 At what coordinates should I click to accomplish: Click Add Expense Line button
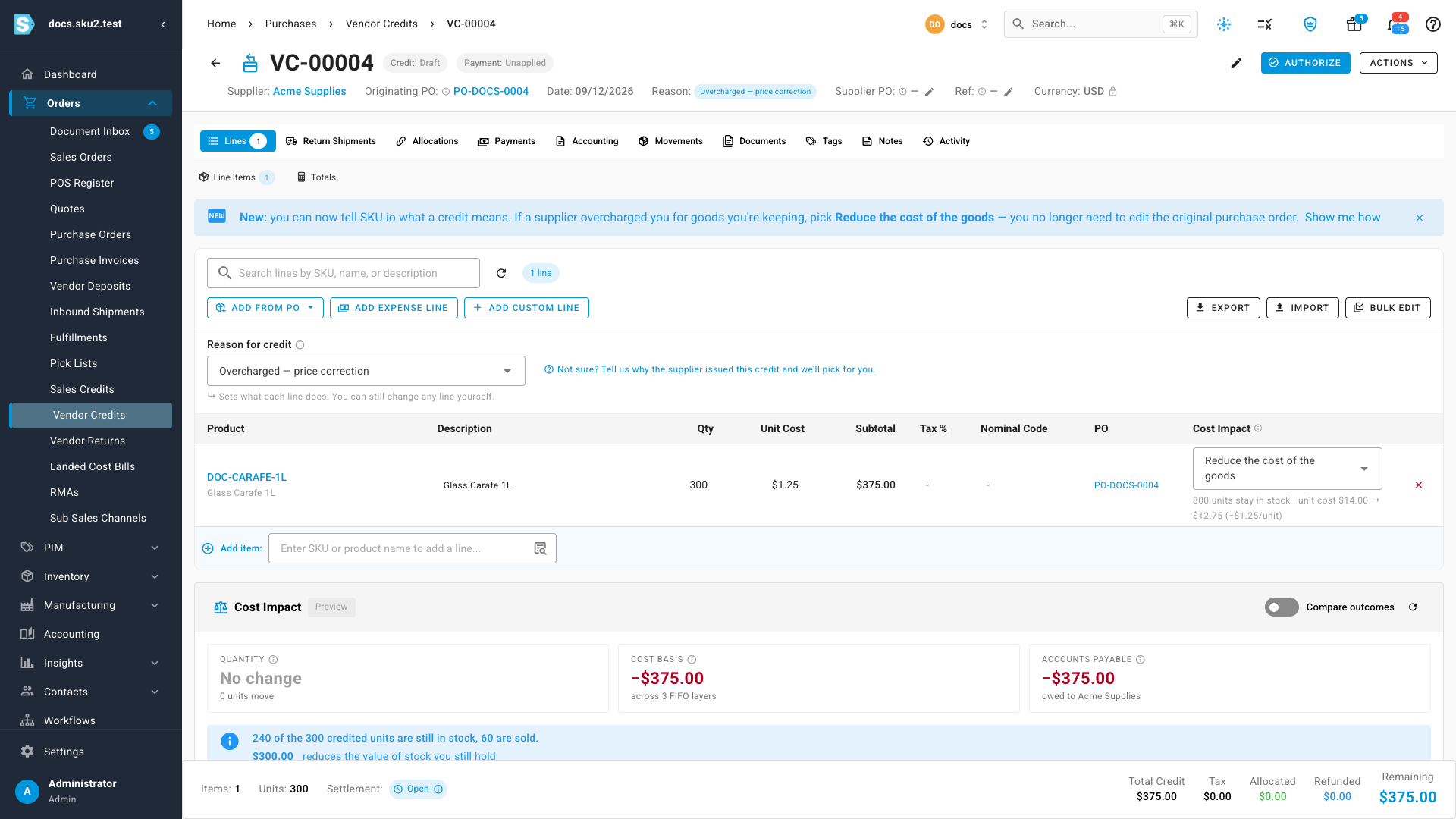tap(394, 308)
